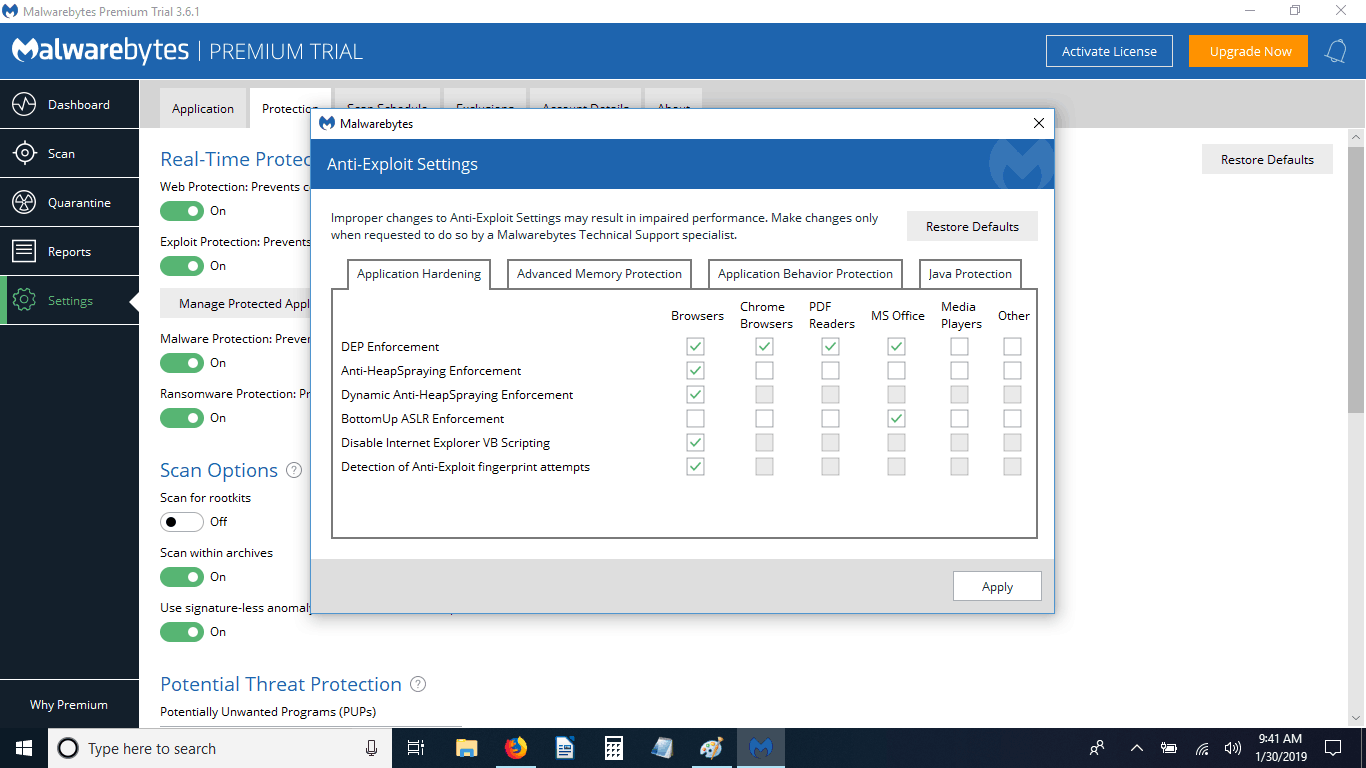Click Activate License button

pos(1109,51)
